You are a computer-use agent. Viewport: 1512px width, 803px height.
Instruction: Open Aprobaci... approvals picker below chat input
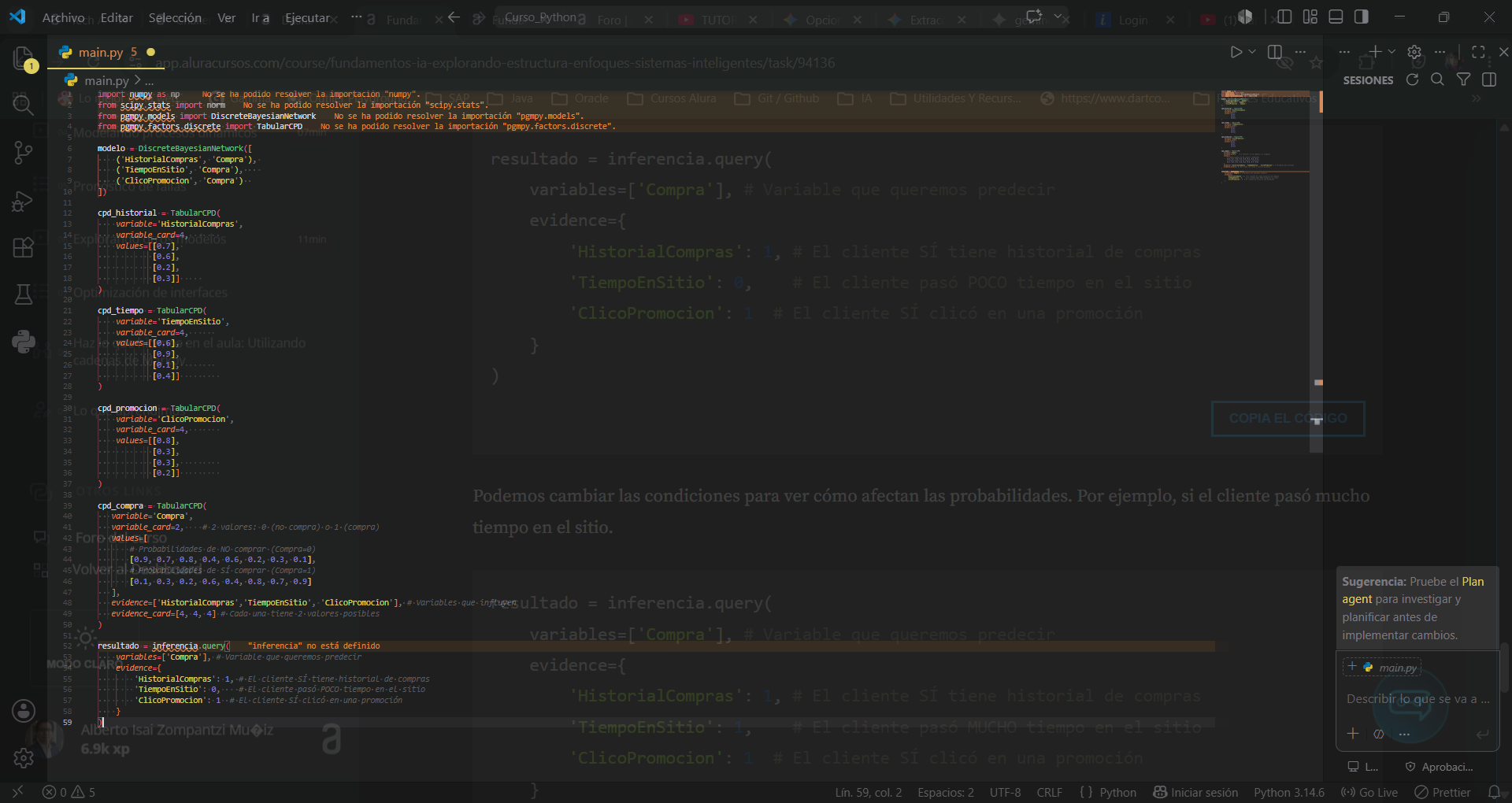pyautogui.click(x=1440, y=767)
